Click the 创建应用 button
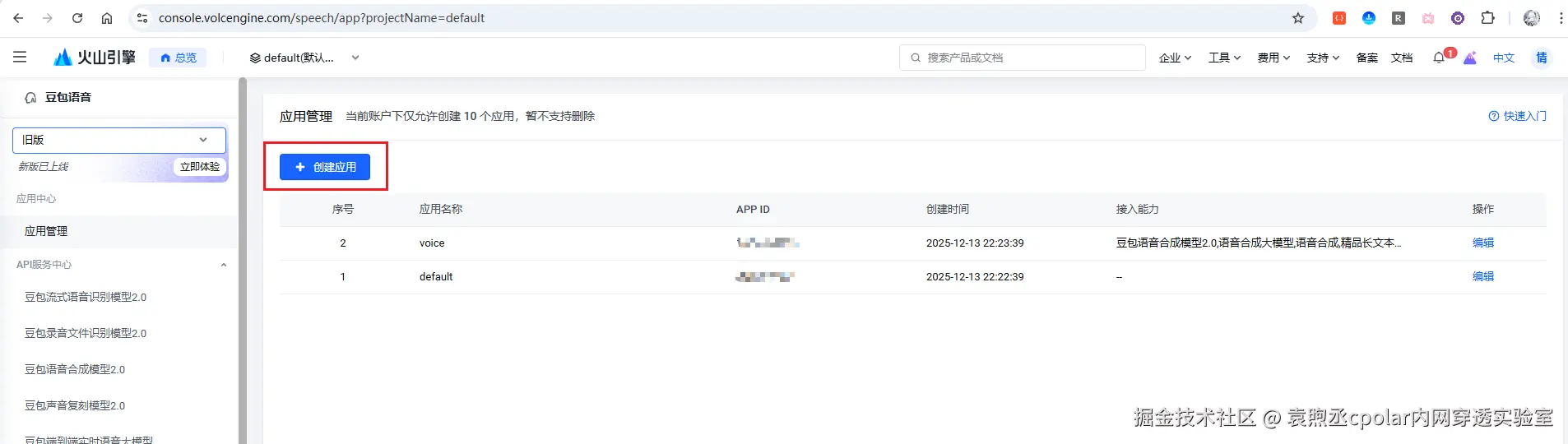Viewport: 1568px width, 444px height. [x=325, y=167]
